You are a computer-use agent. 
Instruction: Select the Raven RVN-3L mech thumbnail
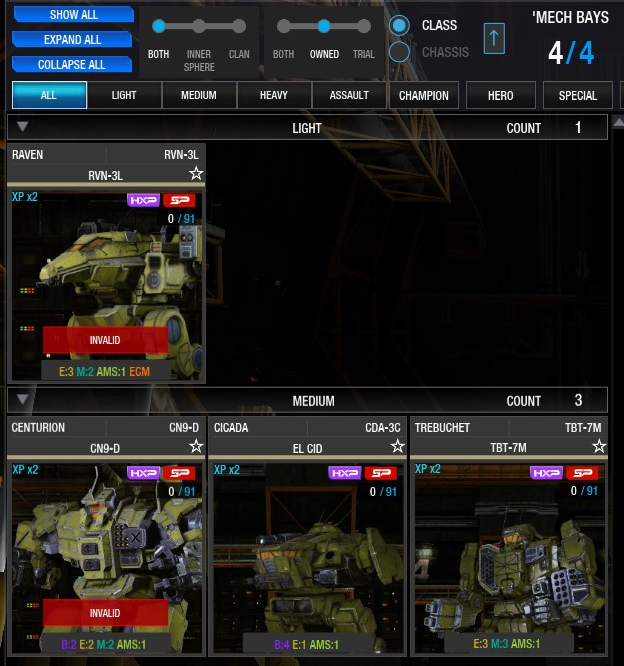(107, 285)
